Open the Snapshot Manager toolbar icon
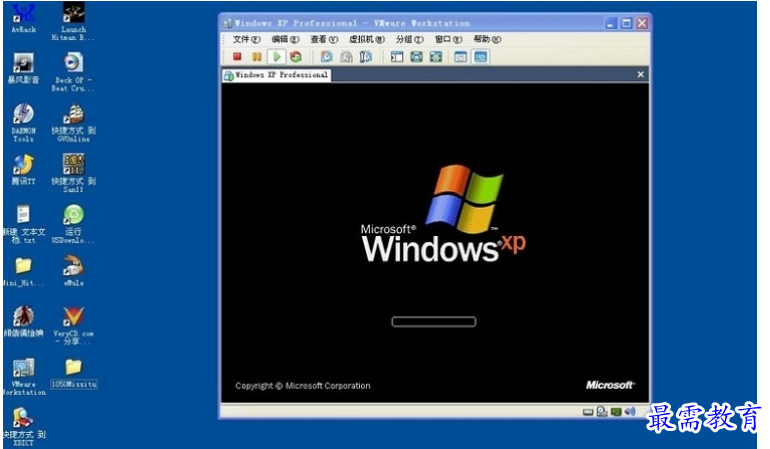Viewport: 770px width, 449px height. point(365,57)
